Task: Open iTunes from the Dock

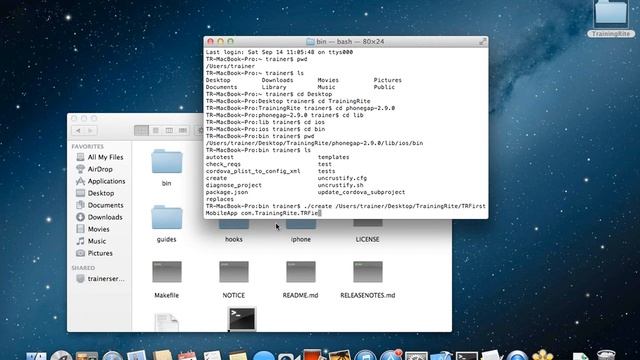Action: [x=365, y=355]
